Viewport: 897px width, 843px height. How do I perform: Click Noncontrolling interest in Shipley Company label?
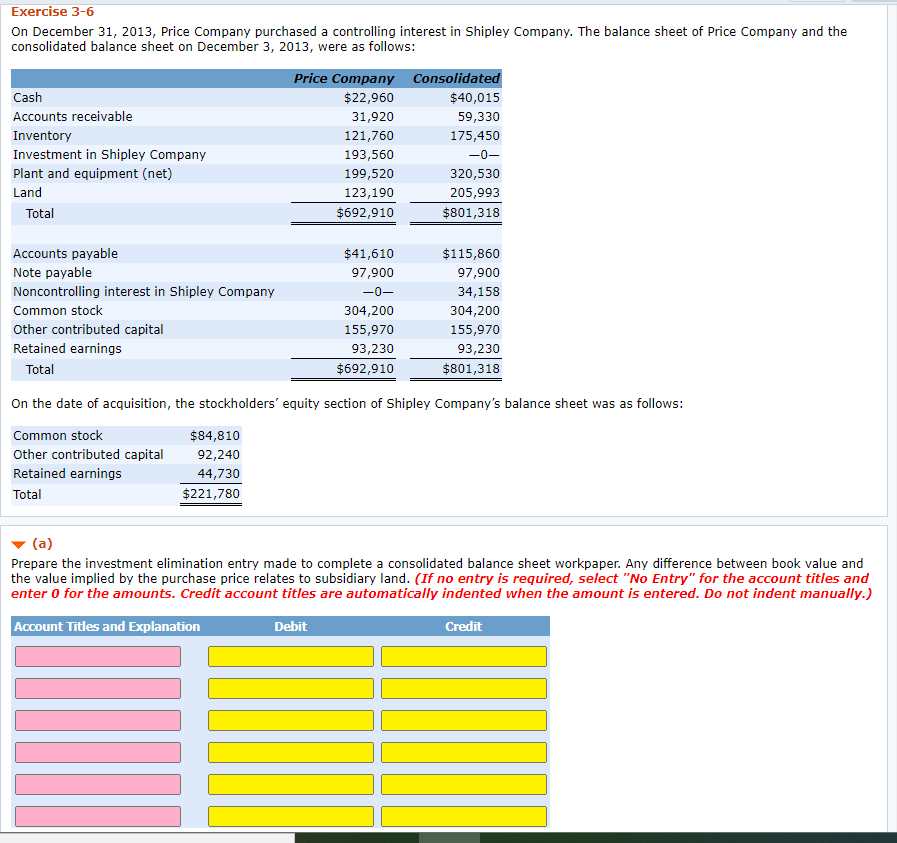[x=144, y=292]
